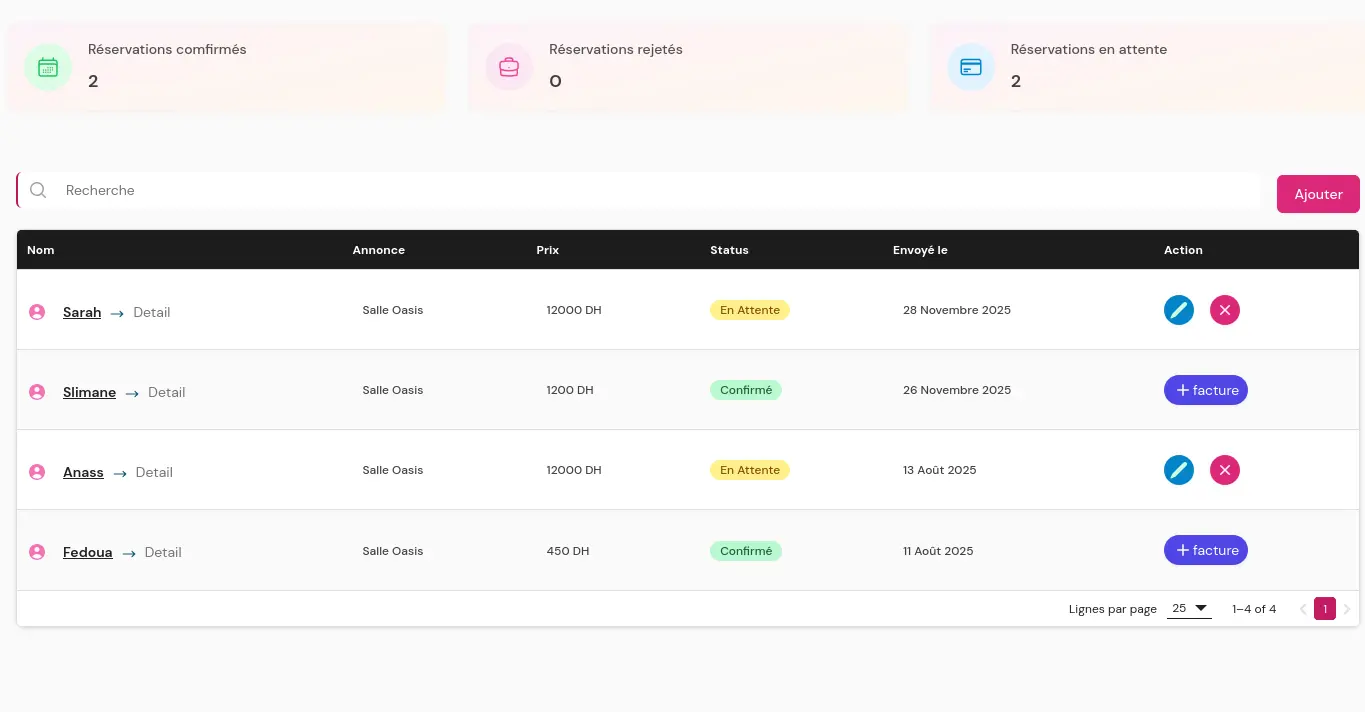1365x712 pixels.
Task: Reject Sarah's reservation with the X icon
Action: (x=1225, y=310)
